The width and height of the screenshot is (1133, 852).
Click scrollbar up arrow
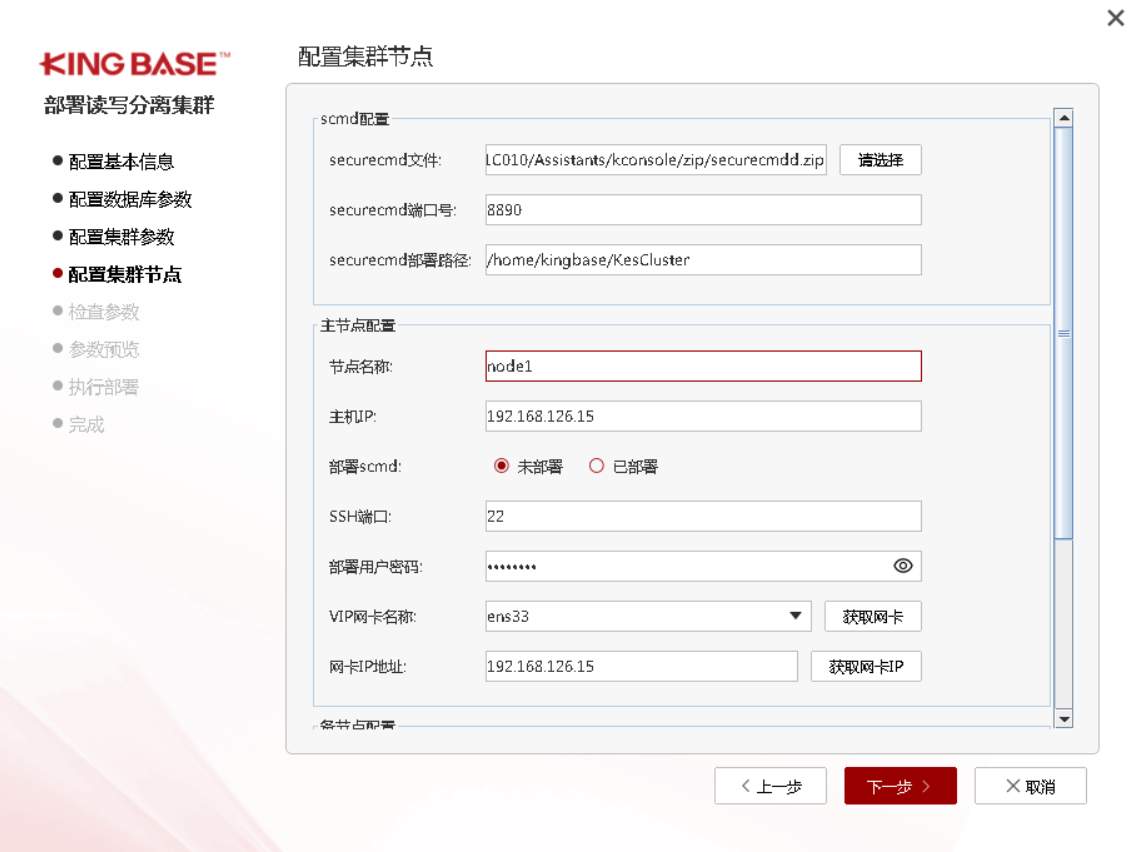[x=1064, y=117]
